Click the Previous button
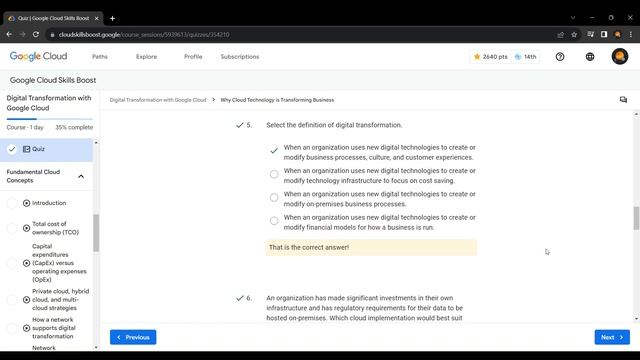Viewport: 640px width, 360px height. click(133, 337)
